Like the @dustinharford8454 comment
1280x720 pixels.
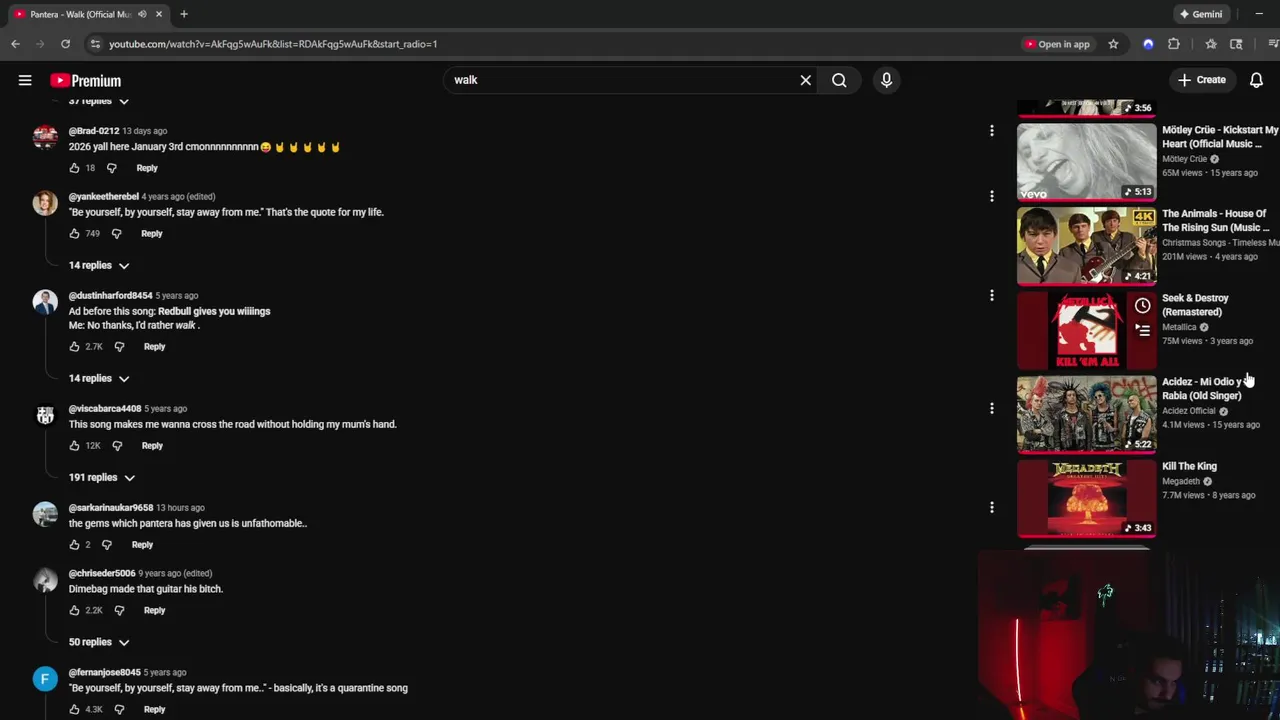click(x=74, y=346)
